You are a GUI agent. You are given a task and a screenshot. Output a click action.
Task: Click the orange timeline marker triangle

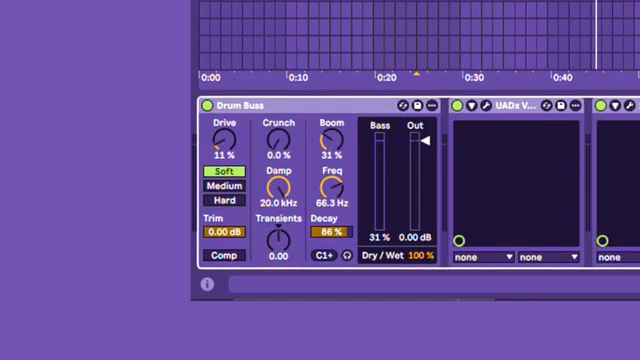(x=416, y=74)
